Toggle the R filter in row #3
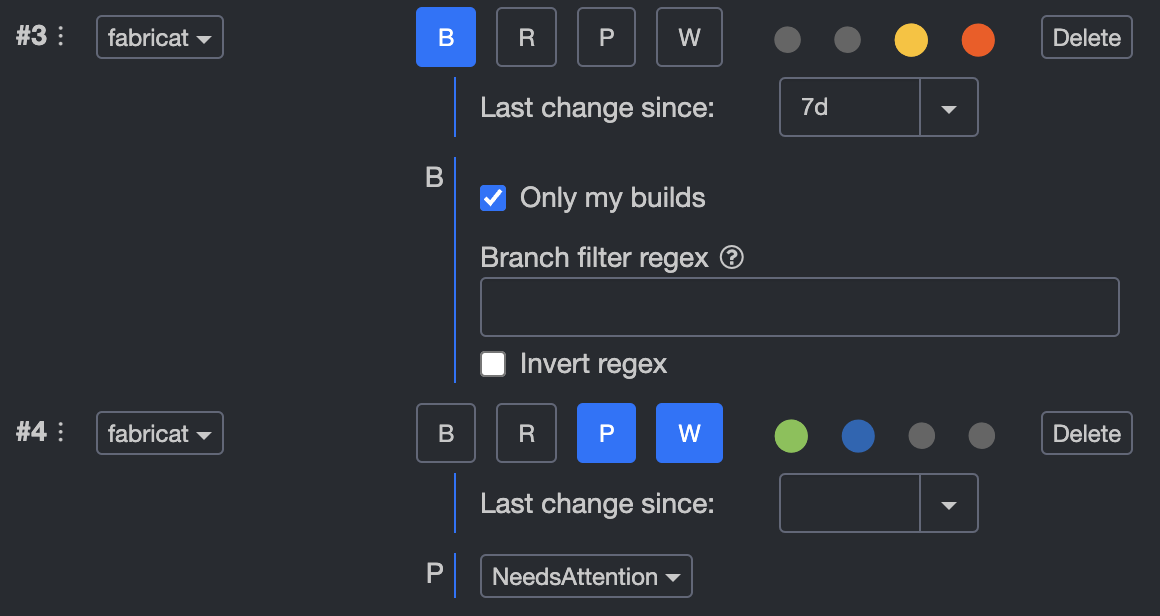 tap(526, 38)
